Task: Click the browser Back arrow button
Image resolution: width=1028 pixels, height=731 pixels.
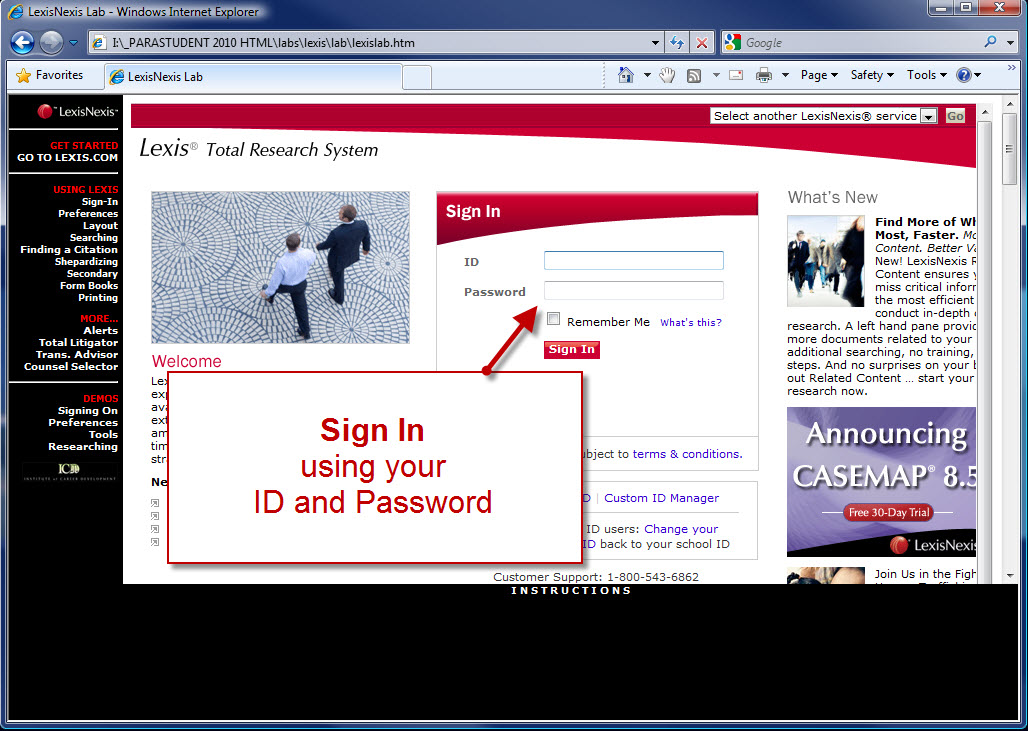Action: click(23, 43)
